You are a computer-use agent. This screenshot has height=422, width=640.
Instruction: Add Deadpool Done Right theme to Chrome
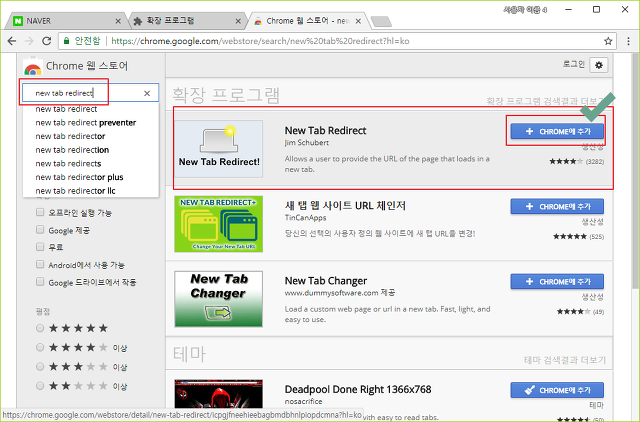pos(557,390)
